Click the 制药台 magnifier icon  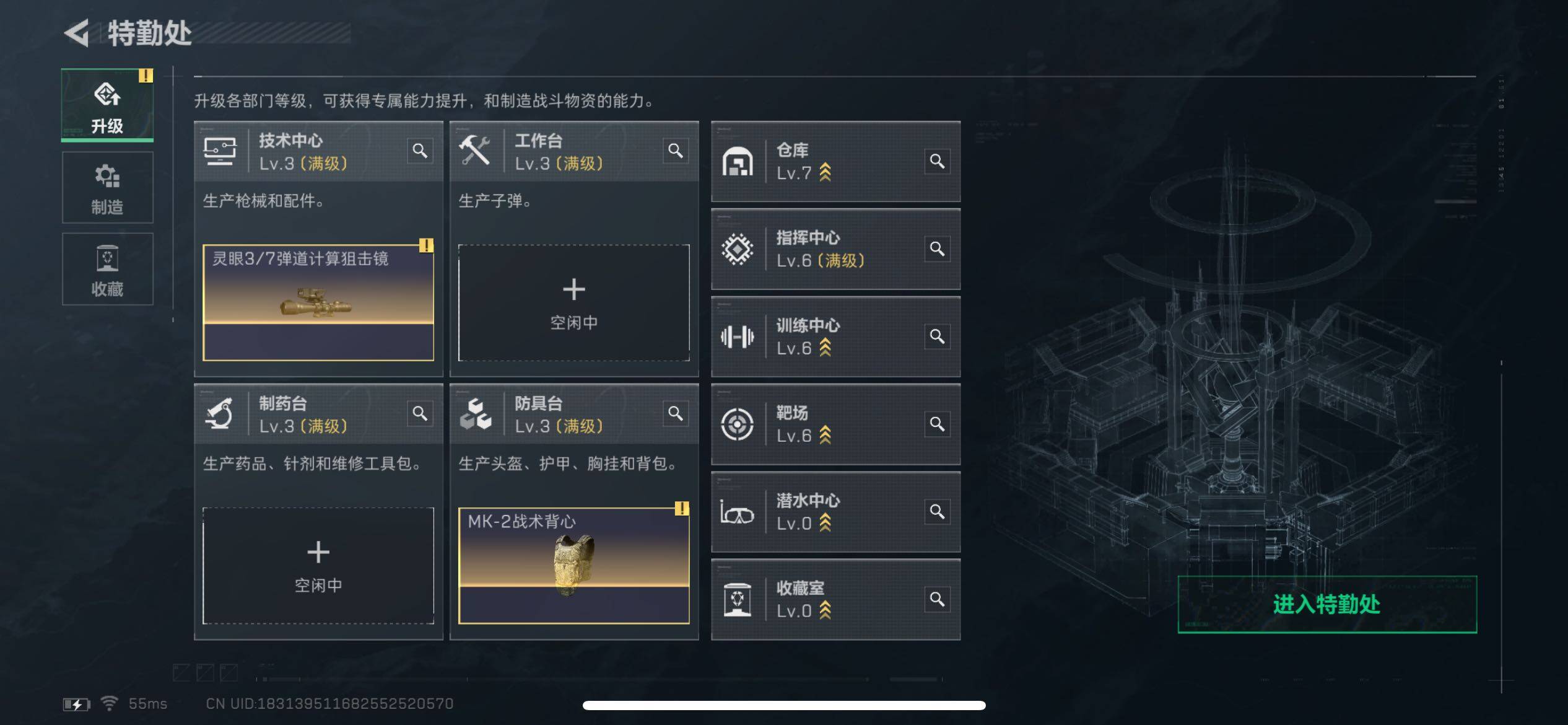[420, 413]
